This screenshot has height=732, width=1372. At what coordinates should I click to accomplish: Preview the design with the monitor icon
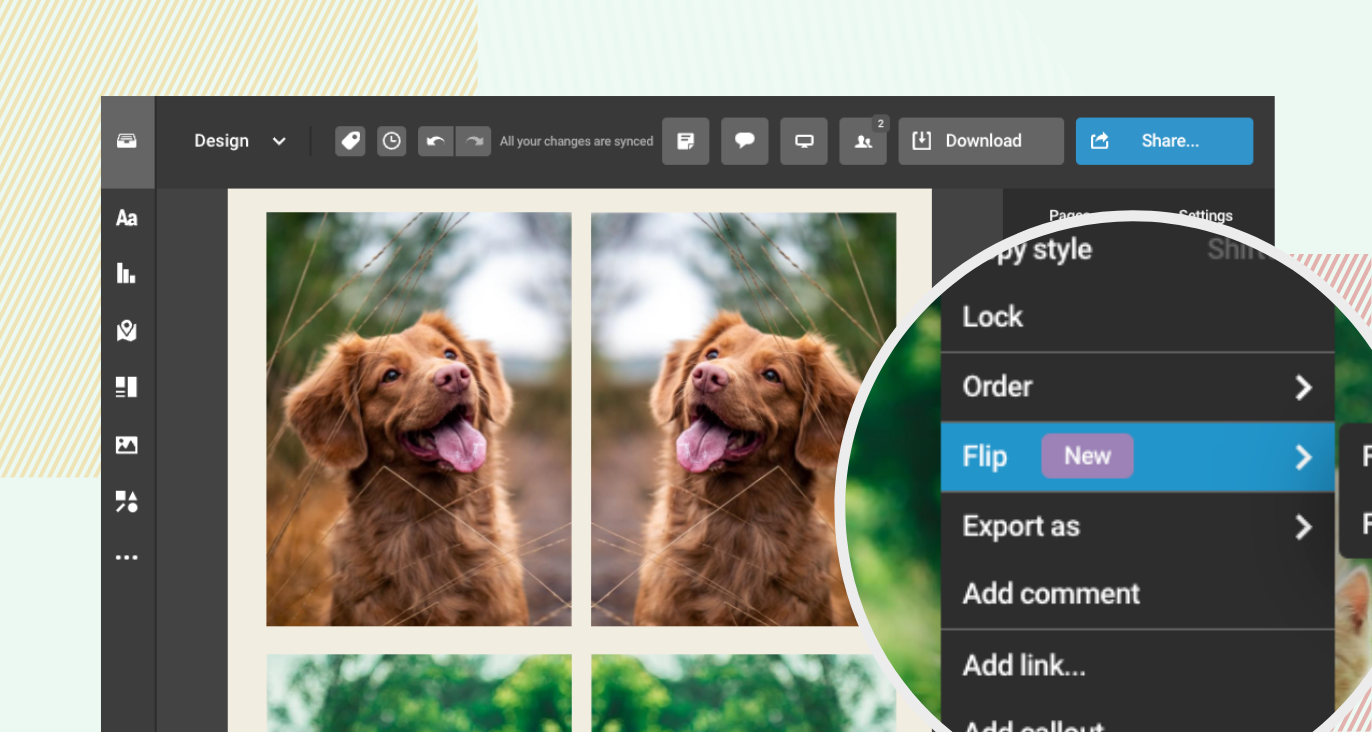(804, 141)
